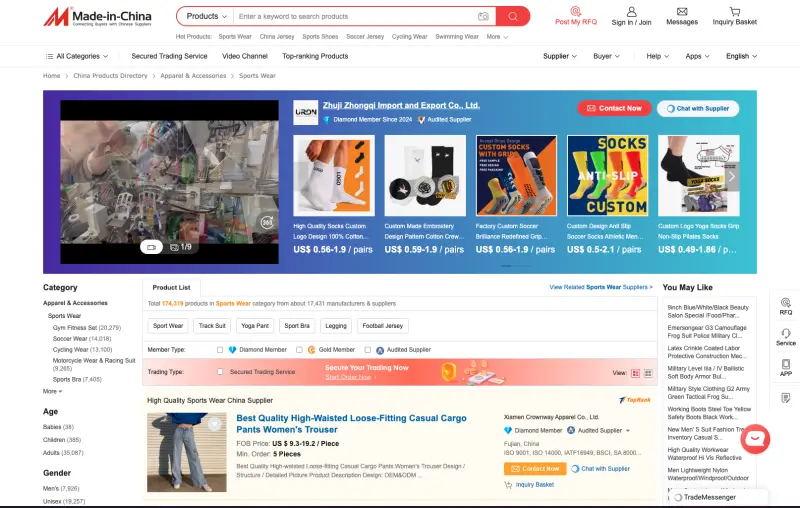Screen dimensions: 800x508
Task: Open the Inquiry Basket cart icon
Action: [x=735, y=11]
